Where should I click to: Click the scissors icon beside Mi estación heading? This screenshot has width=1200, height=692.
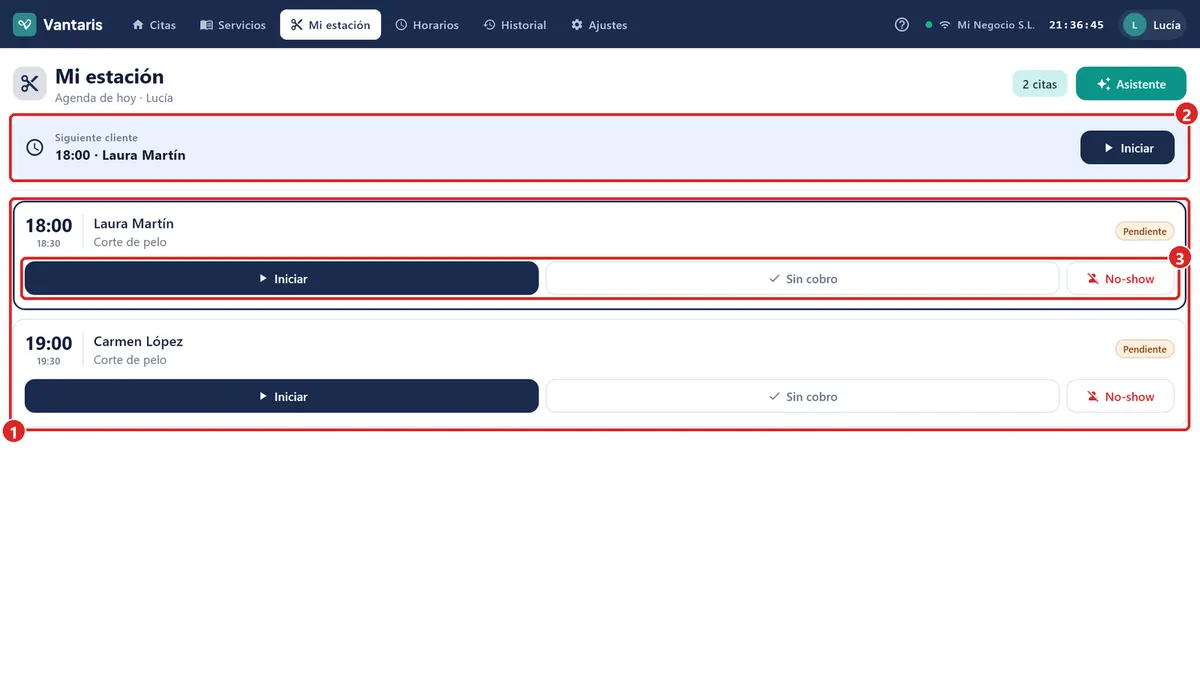tap(29, 84)
